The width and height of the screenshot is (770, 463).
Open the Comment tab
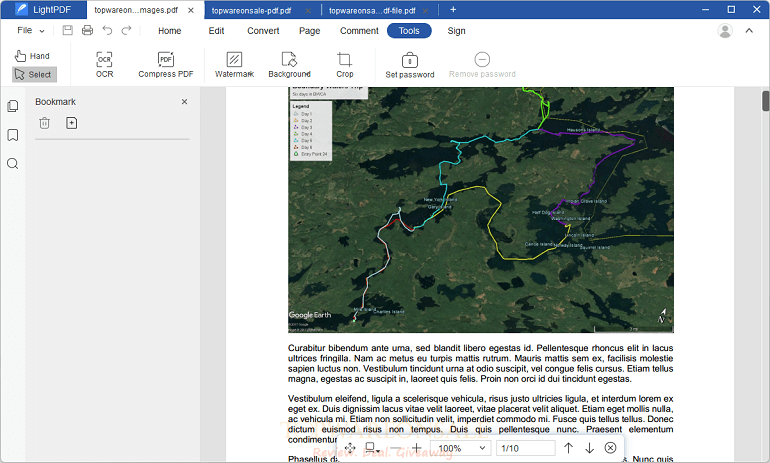pos(359,30)
